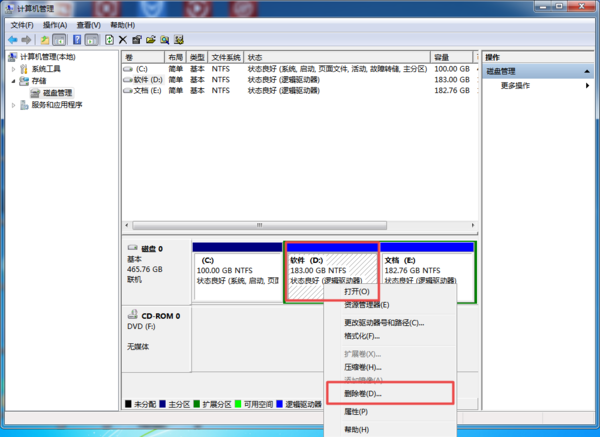
Task: Click the 无媒体 text under CD-ROM 0
Action: coord(138,347)
